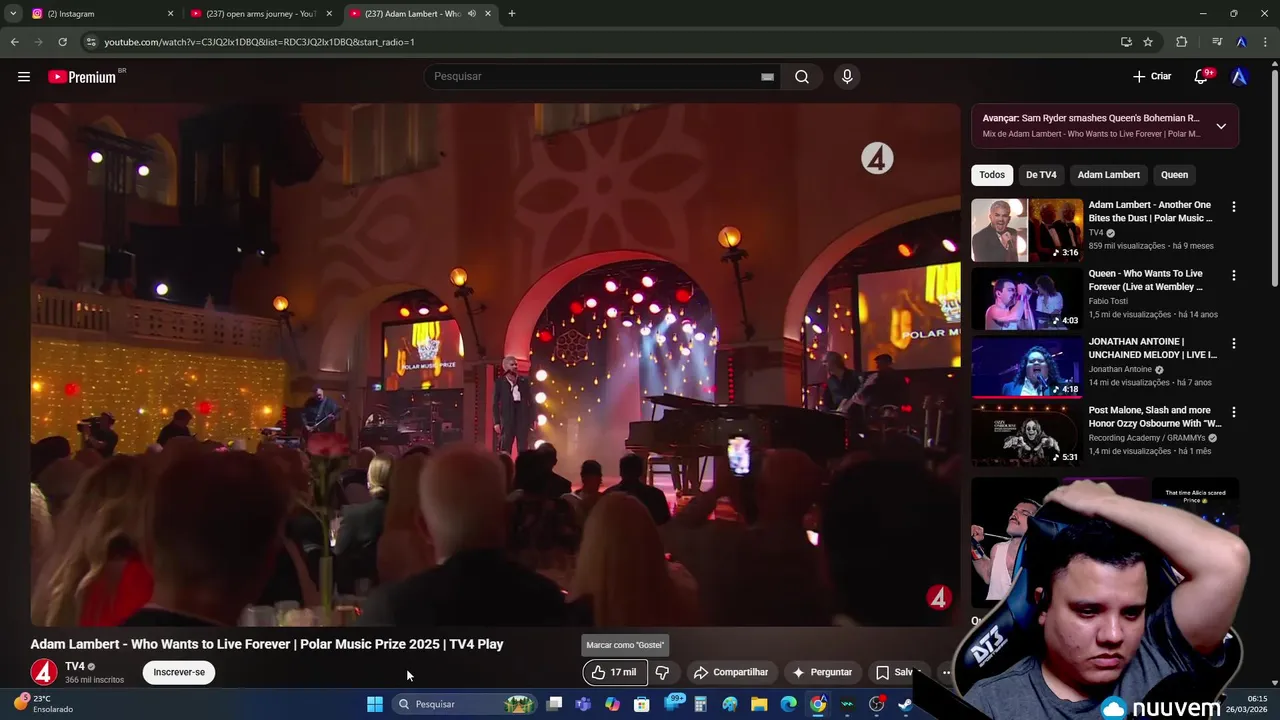
Task: Select the Adam Lambert filter chip
Action: click(x=1109, y=175)
